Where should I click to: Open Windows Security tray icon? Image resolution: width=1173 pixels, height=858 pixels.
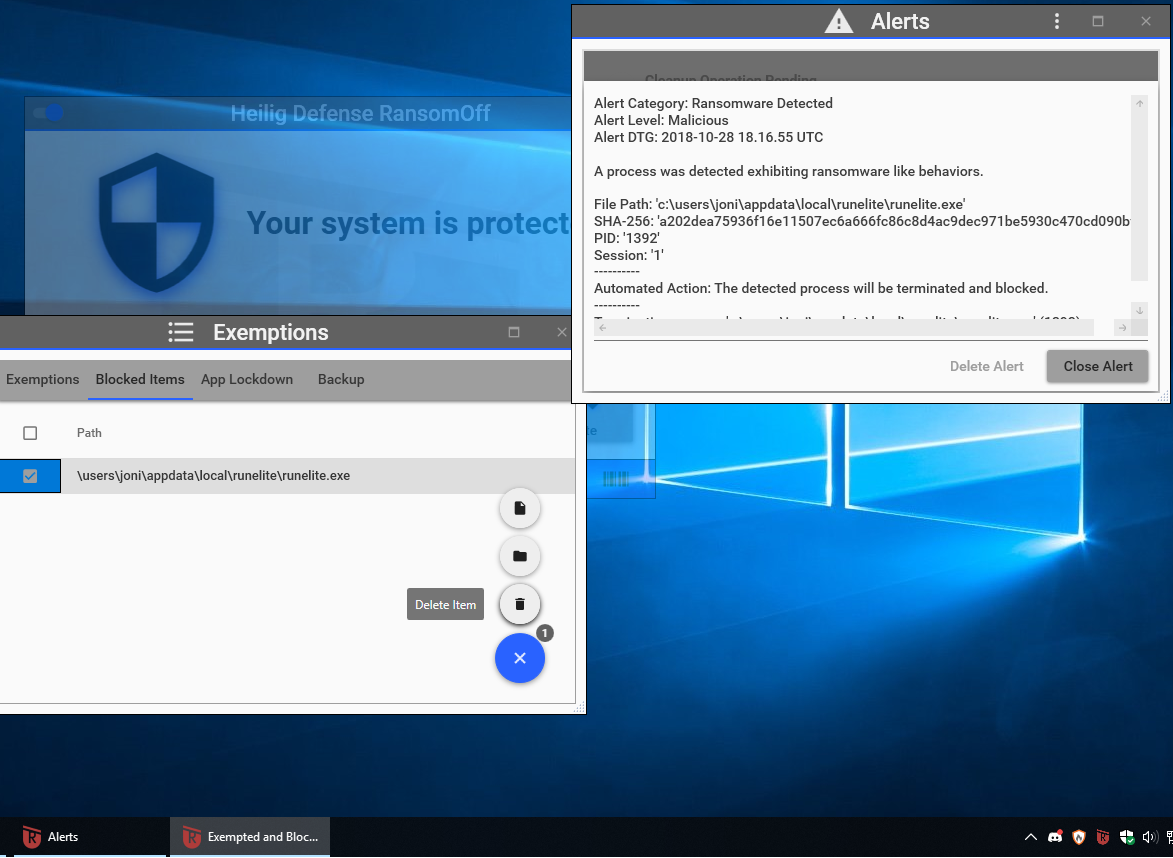point(1127,837)
